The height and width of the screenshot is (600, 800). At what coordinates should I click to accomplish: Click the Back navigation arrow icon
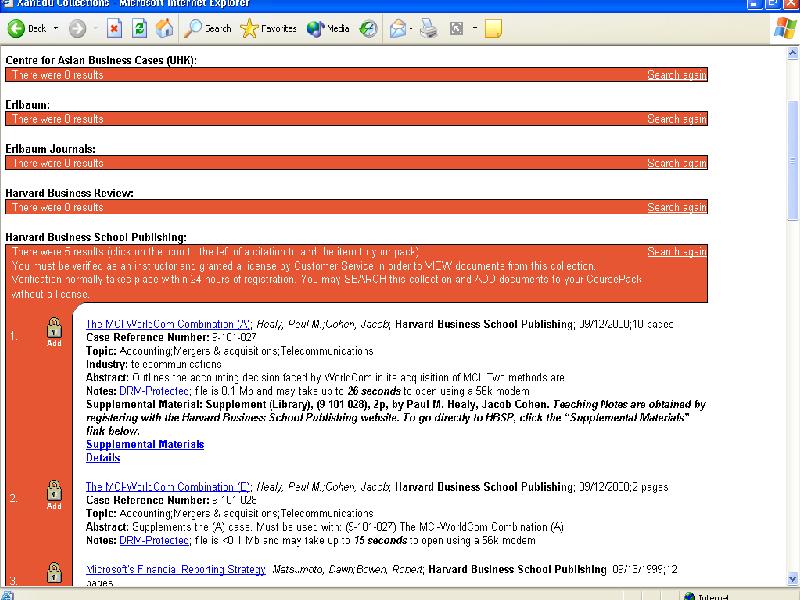16,29
